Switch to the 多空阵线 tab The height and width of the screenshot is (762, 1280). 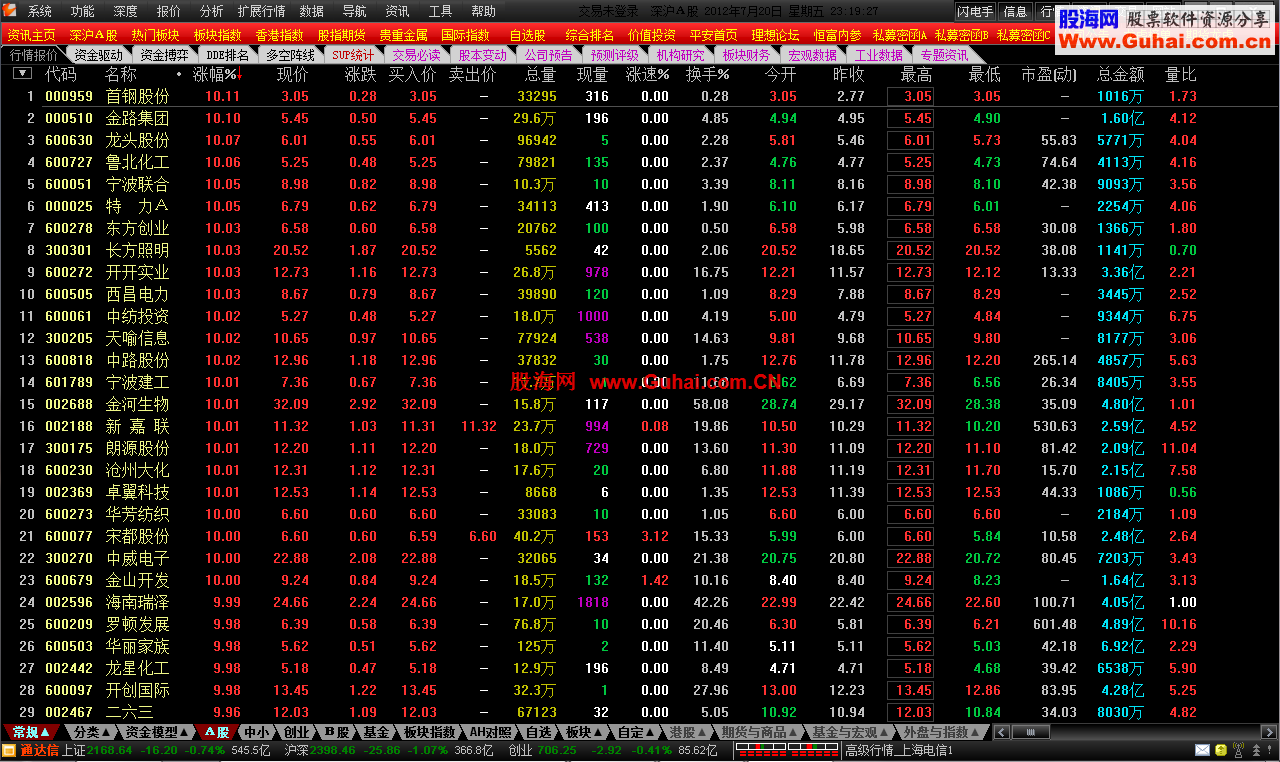coord(291,55)
